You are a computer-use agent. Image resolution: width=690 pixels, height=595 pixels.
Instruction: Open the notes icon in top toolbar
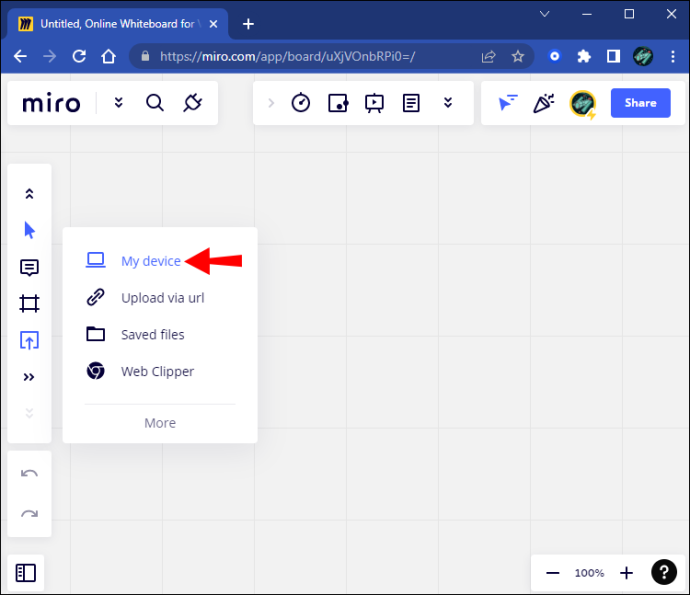point(411,103)
